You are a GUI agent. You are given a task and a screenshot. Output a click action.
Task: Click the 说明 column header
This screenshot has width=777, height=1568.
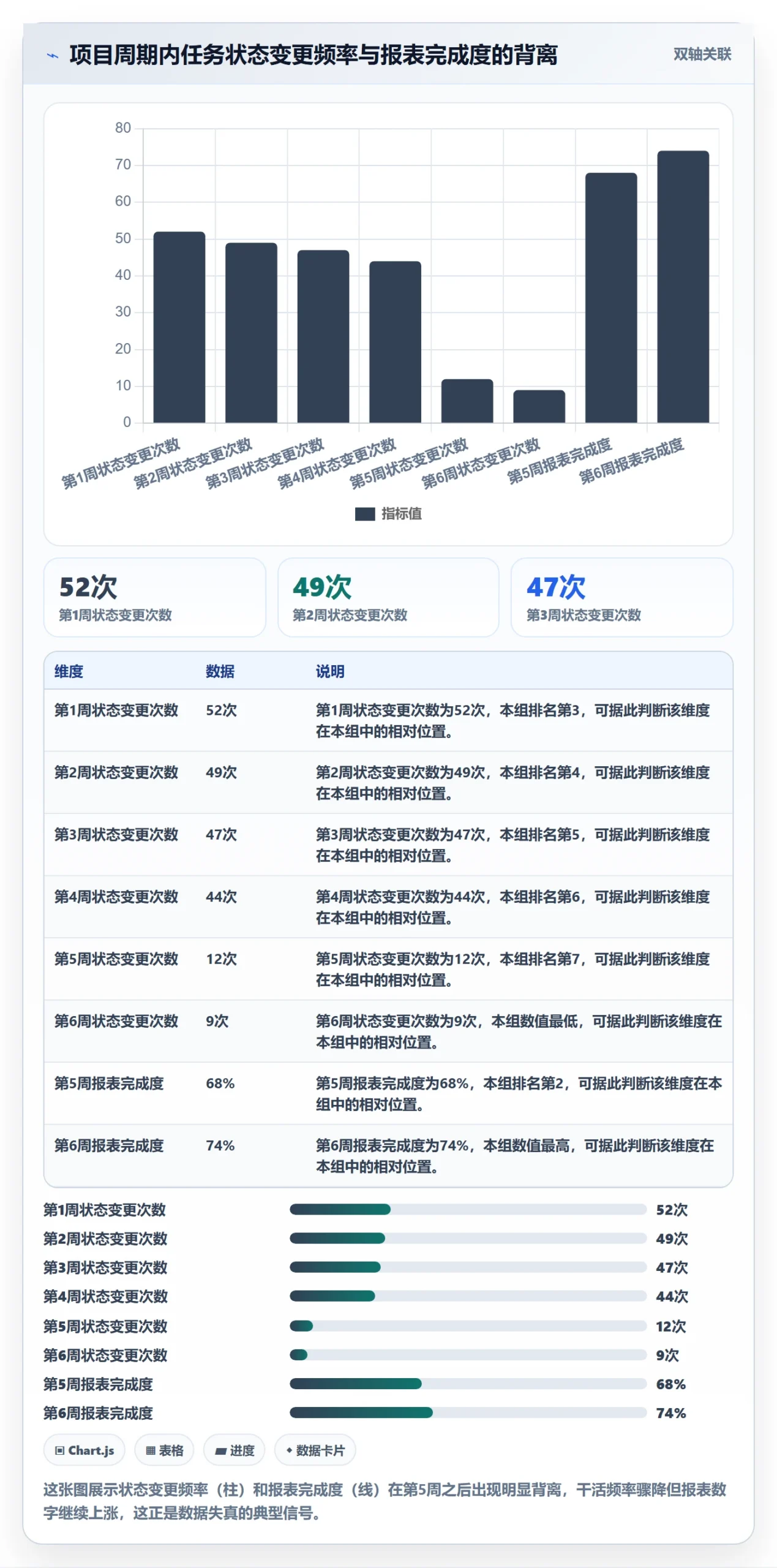click(330, 671)
